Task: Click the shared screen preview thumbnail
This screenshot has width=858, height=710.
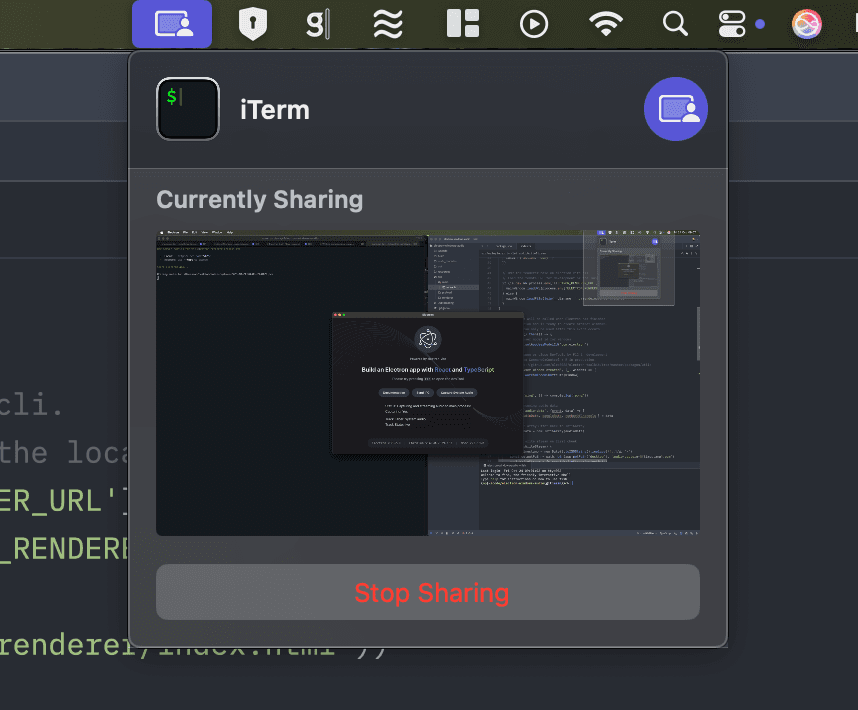Action: point(428,384)
